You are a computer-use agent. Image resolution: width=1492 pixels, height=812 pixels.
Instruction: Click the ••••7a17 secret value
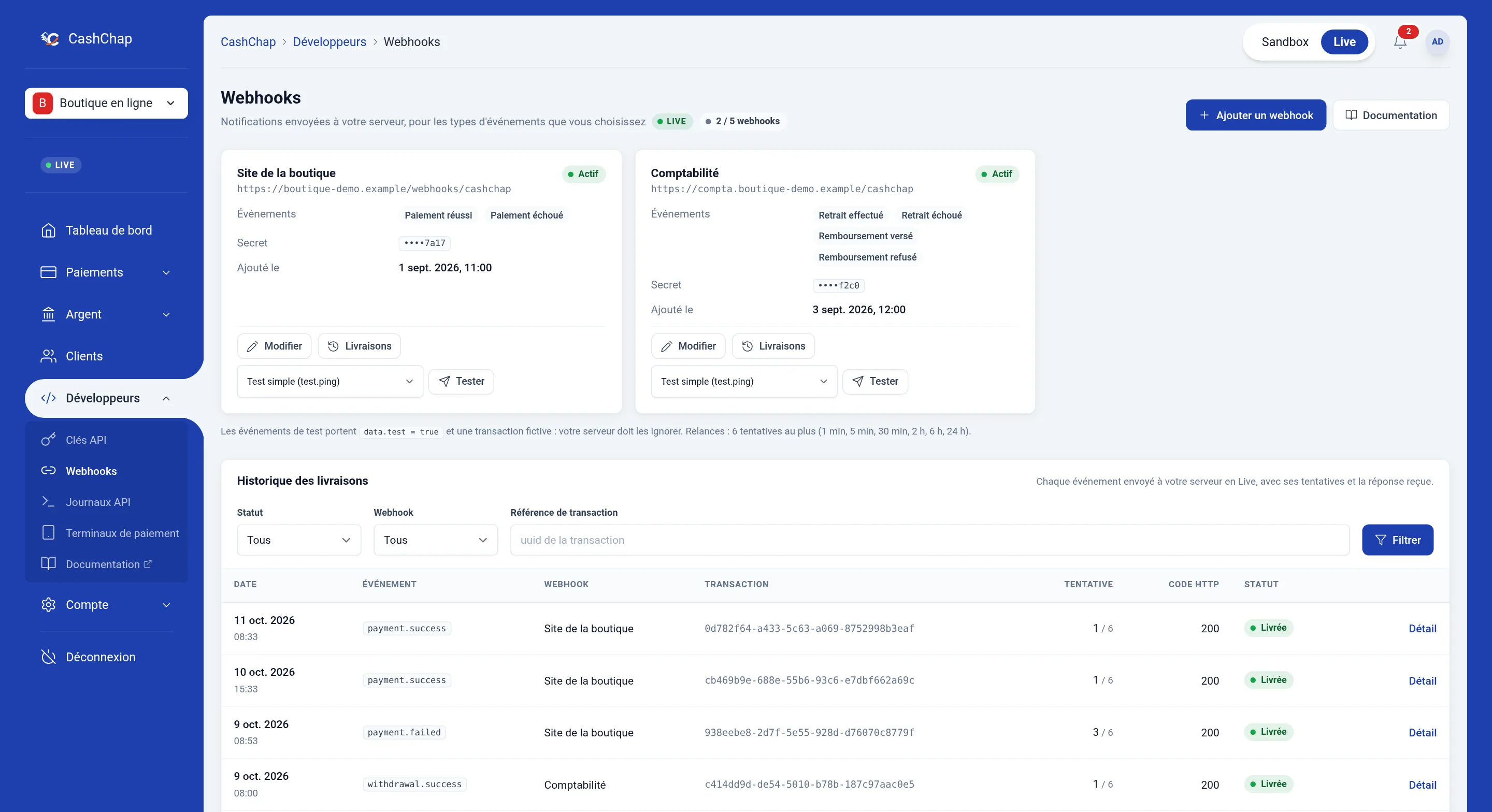tap(425, 243)
